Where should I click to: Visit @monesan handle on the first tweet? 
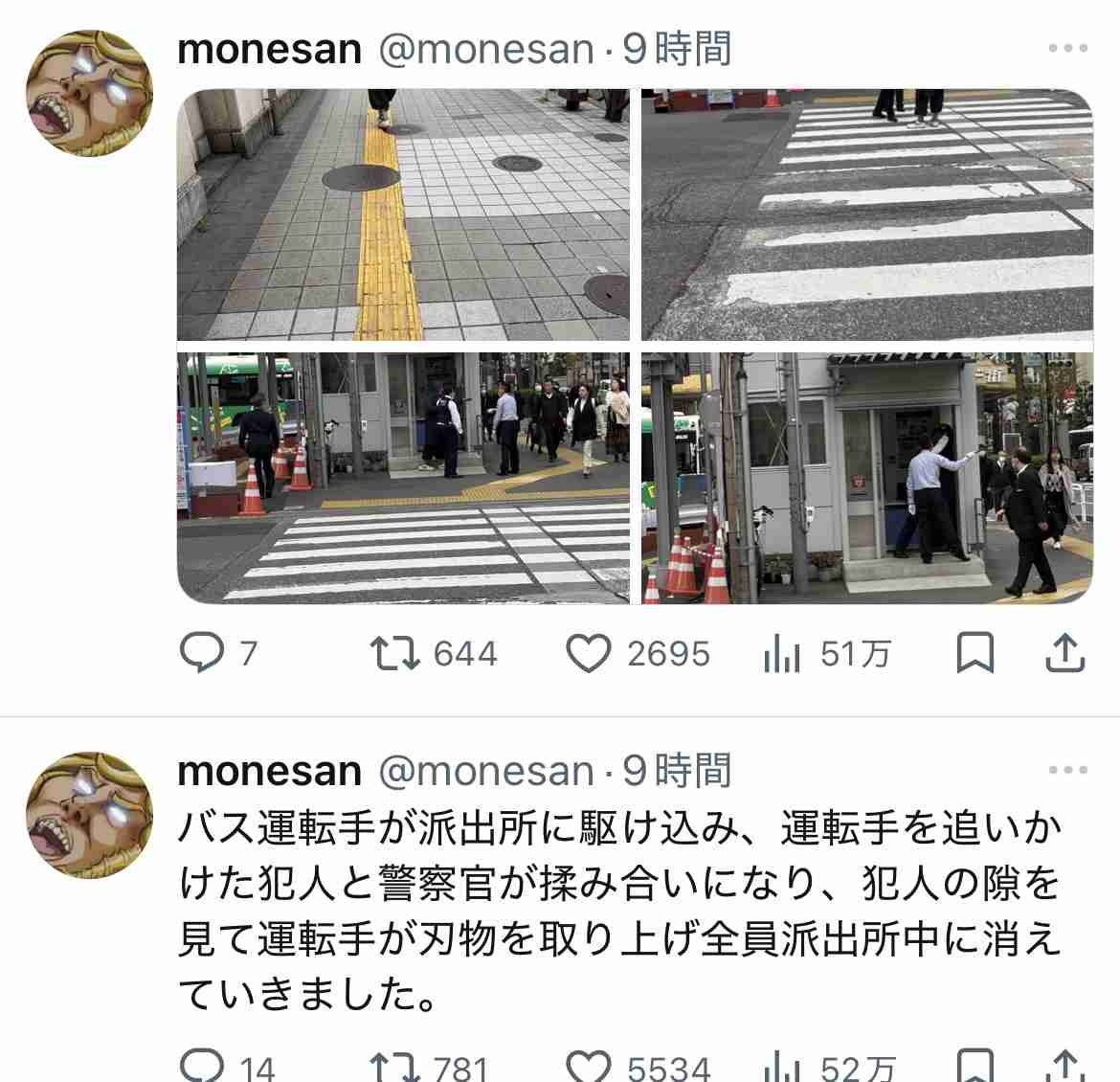click(485, 49)
